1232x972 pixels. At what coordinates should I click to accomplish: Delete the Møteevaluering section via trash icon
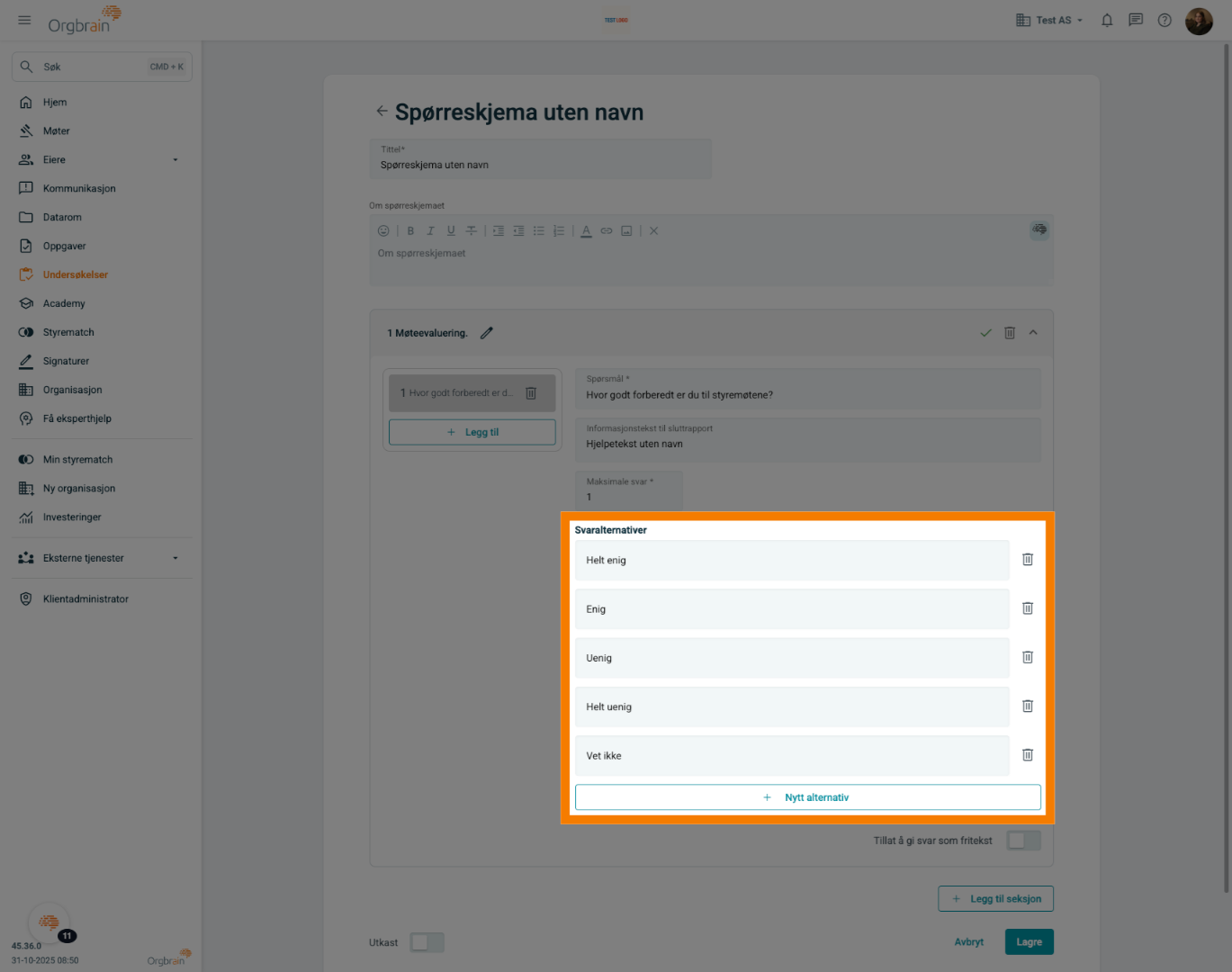(1010, 333)
